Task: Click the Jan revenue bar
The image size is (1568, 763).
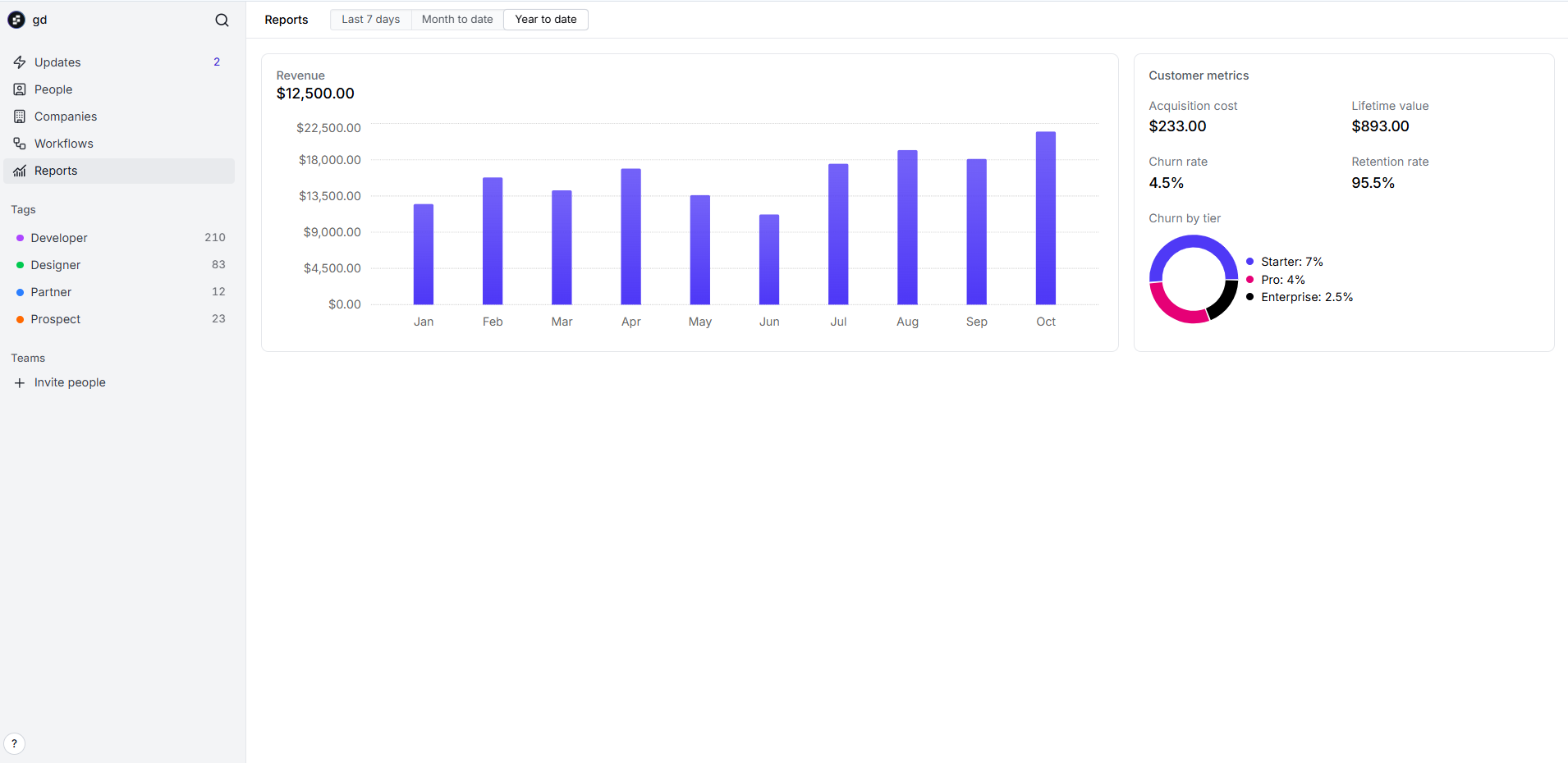Action: [x=424, y=254]
